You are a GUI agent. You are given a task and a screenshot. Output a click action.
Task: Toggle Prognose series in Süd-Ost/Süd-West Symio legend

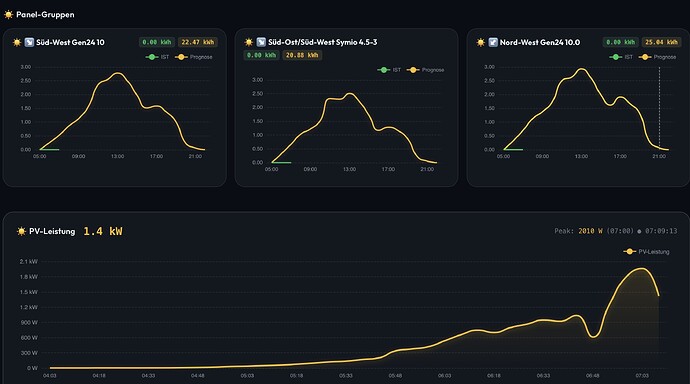pos(426,70)
